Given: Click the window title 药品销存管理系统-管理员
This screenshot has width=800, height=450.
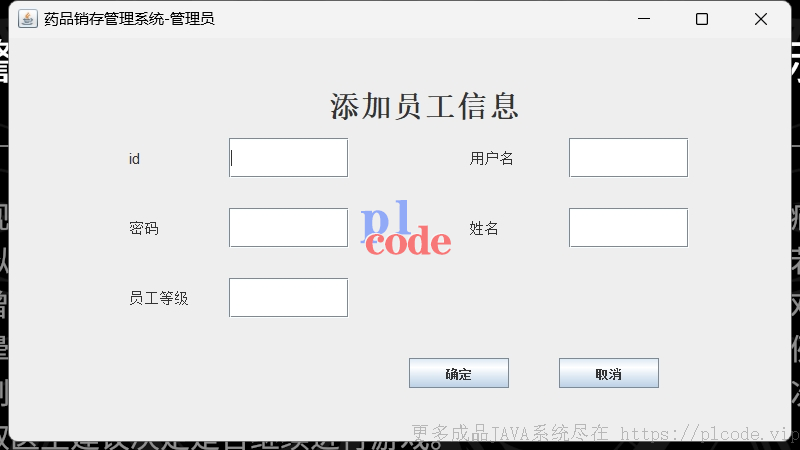Looking at the screenshot, I should (129, 19).
